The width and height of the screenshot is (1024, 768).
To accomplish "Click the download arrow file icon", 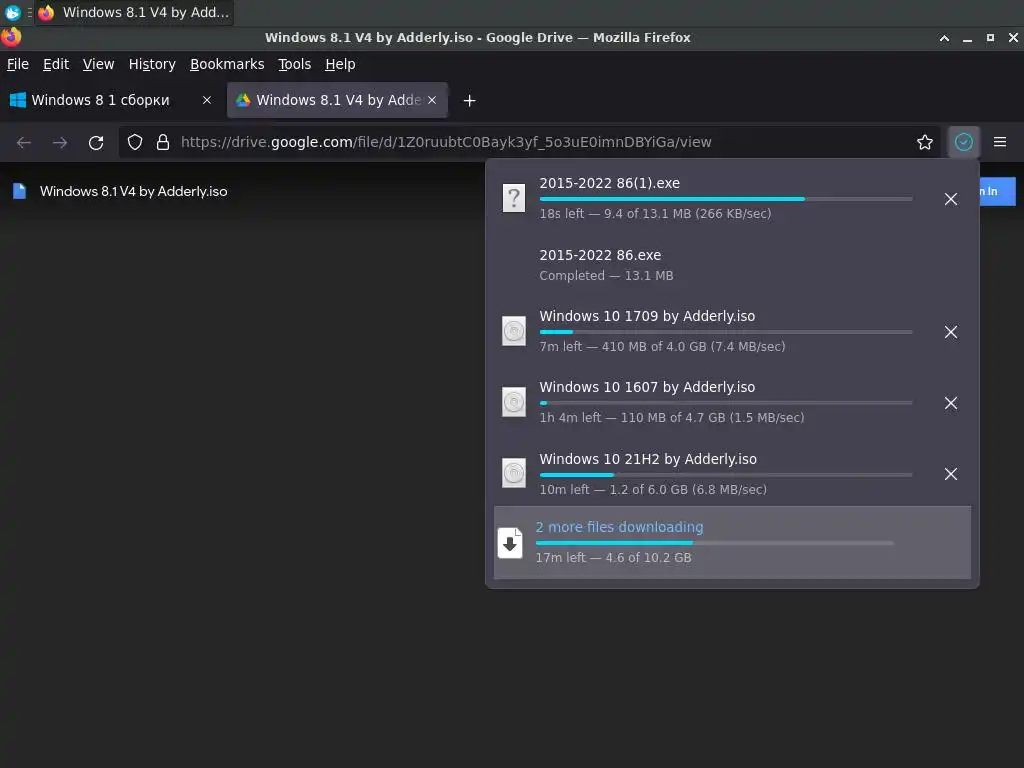I will click(510, 543).
